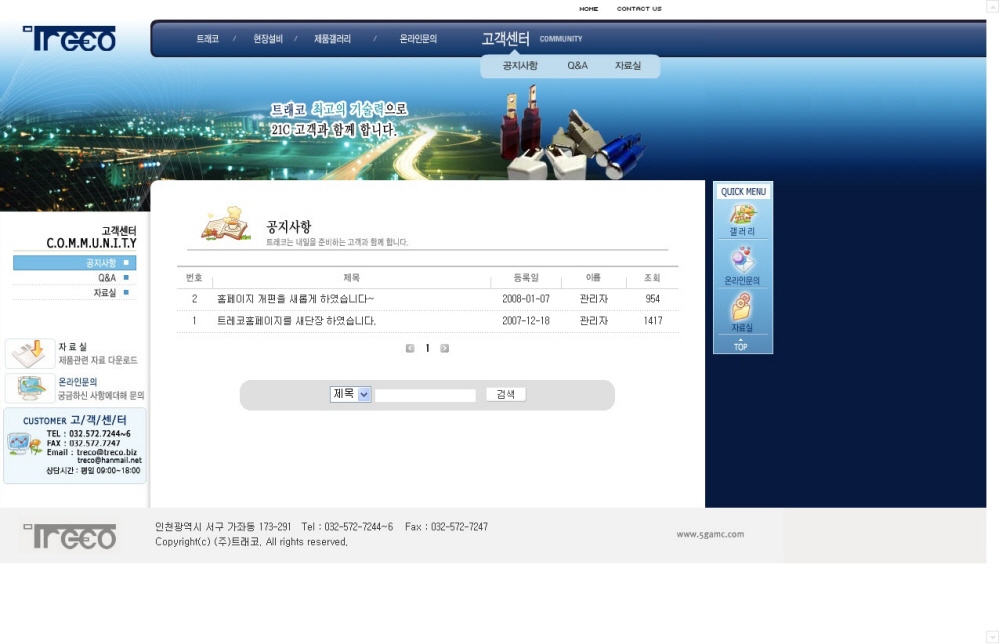This screenshot has width=1000, height=644.
Task: Open the 고객센터 main navigation menu
Action: 505,39
